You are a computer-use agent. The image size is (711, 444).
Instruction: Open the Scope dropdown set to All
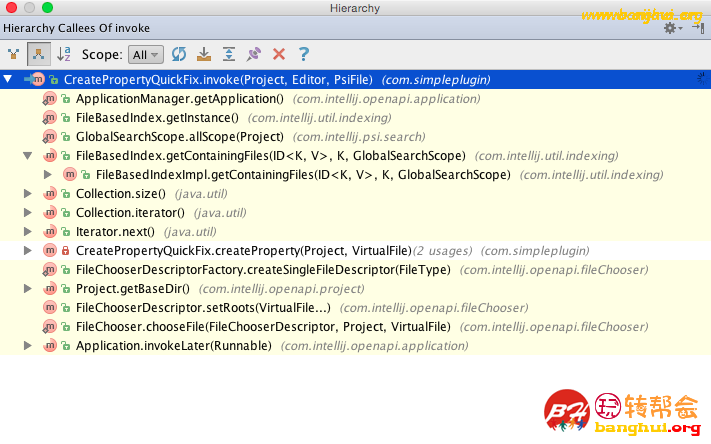point(146,55)
